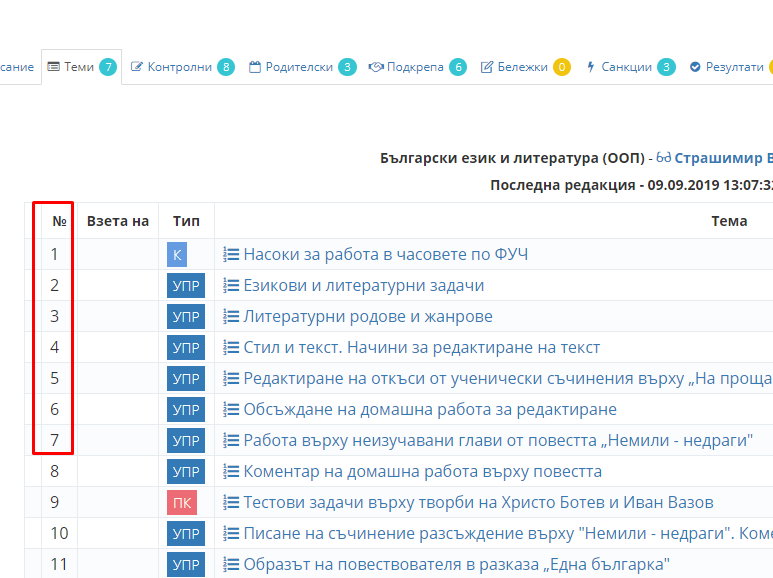Open topic Обсъждане на домашна работа за редактиране
Viewport: 773px width, 578px height.
(430, 410)
